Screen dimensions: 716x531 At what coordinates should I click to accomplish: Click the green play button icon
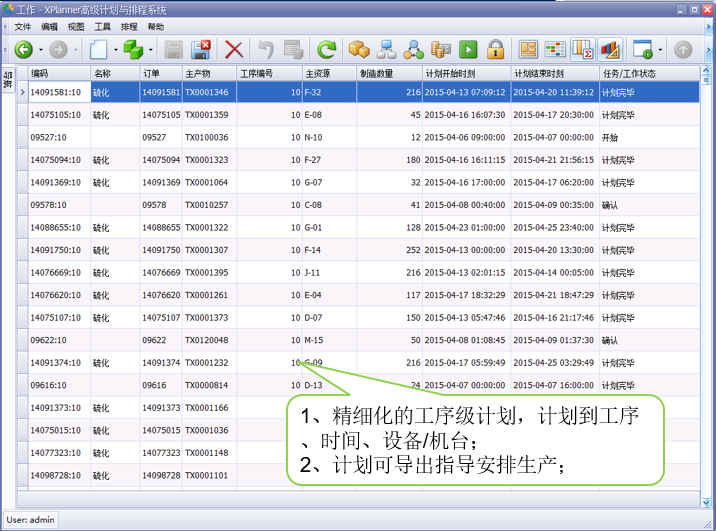coord(468,49)
